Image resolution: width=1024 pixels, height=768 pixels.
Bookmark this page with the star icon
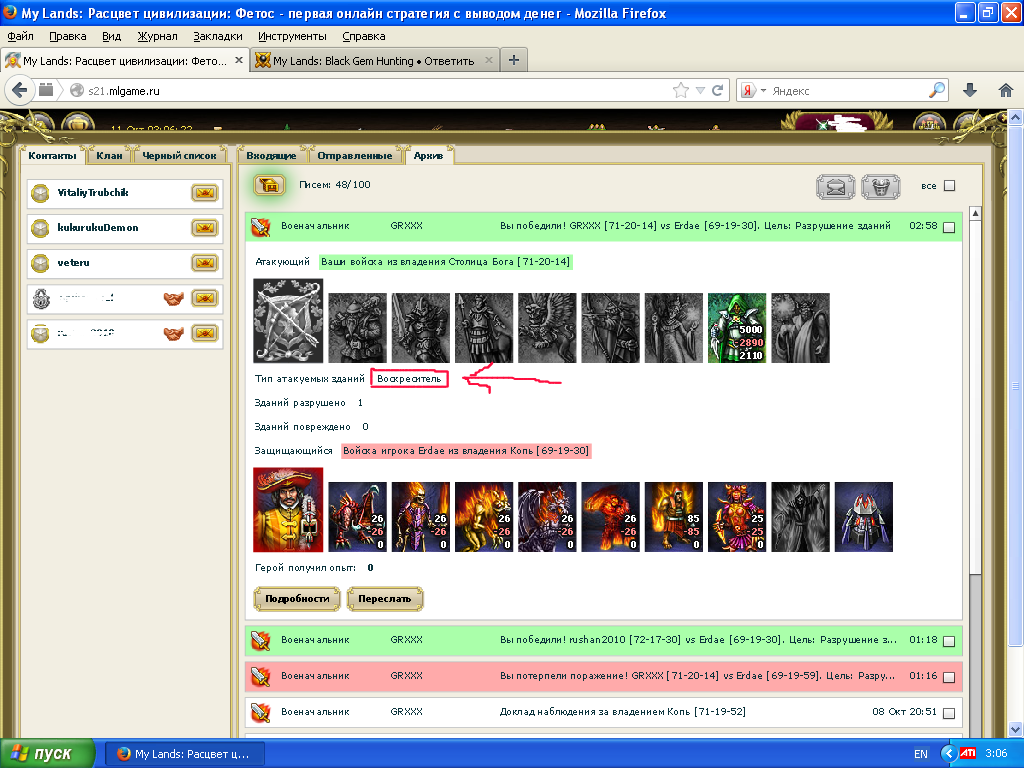click(681, 90)
